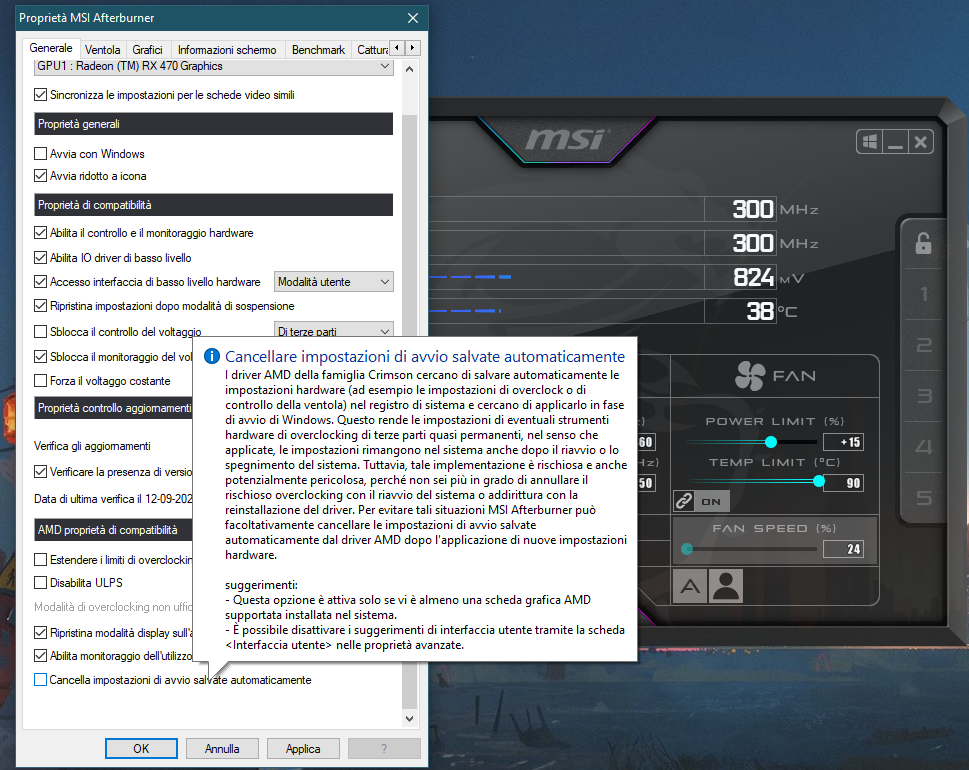The height and width of the screenshot is (770, 969).
Task: Switch to the Grafici tab
Action: [x=147, y=49]
